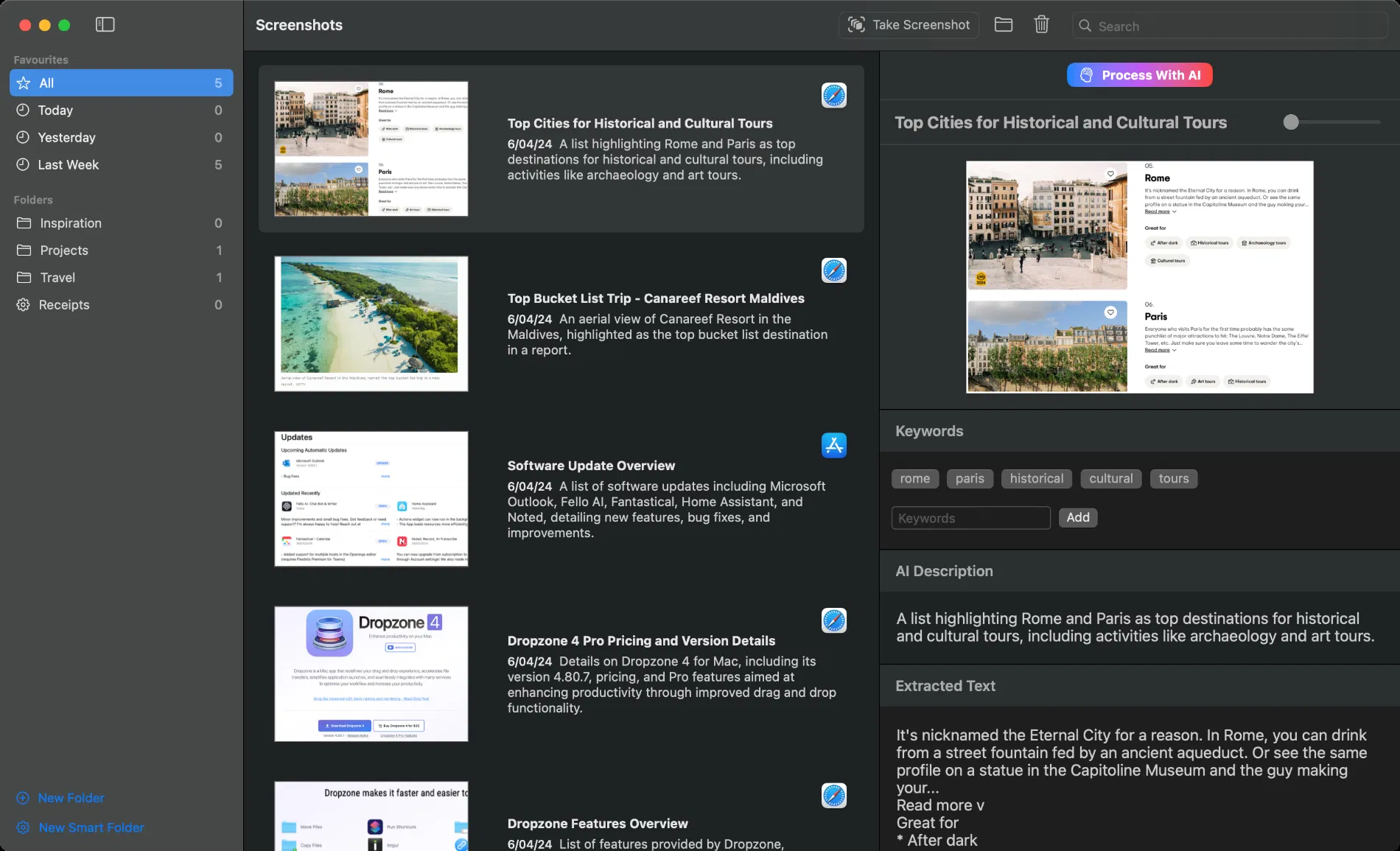1400x851 pixels.
Task: Click Safari icon on Canareef Resort entry
Action: coord(833,271)
